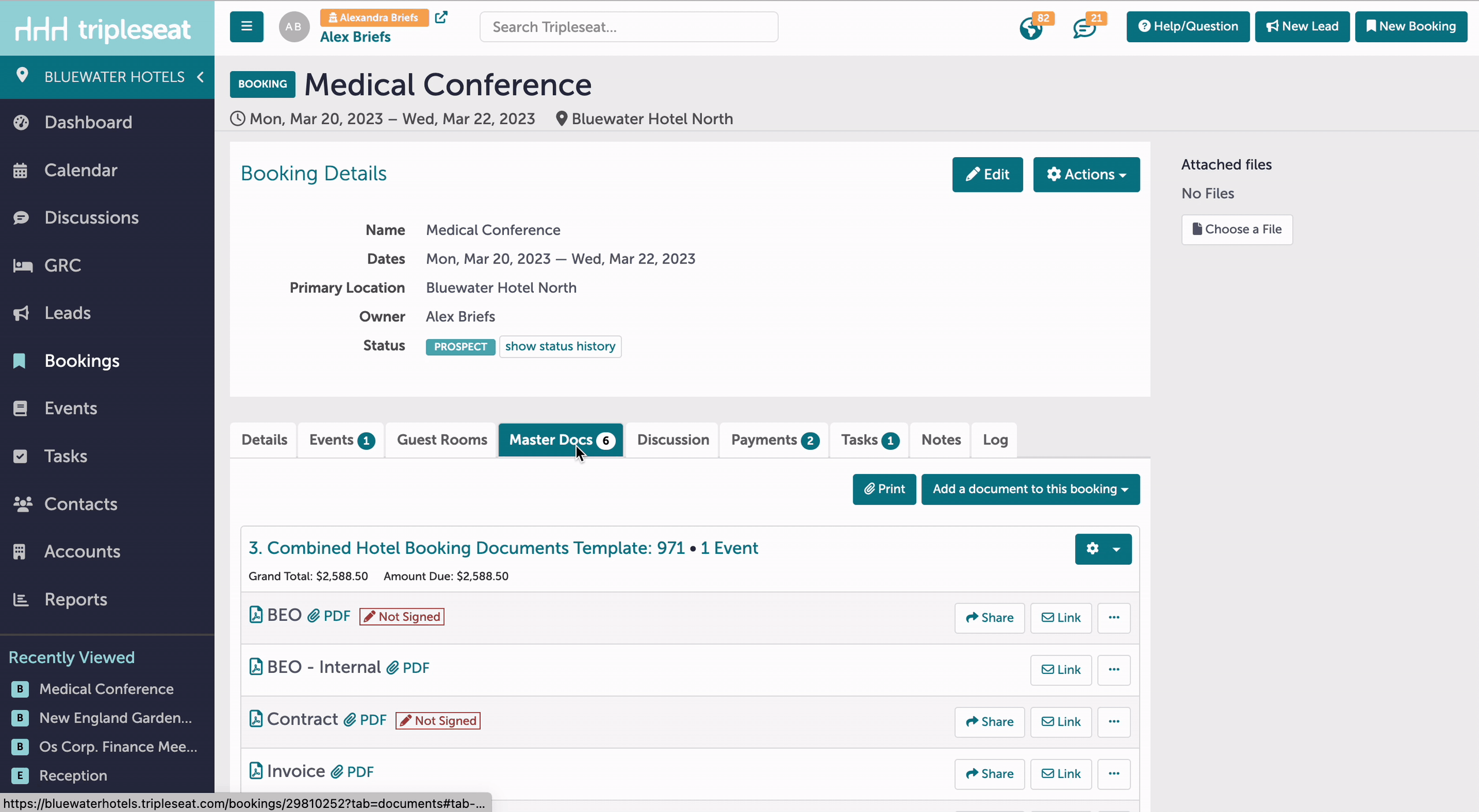Click the AB user avatar
The image size is (1479, 812).
click(294, 27)
